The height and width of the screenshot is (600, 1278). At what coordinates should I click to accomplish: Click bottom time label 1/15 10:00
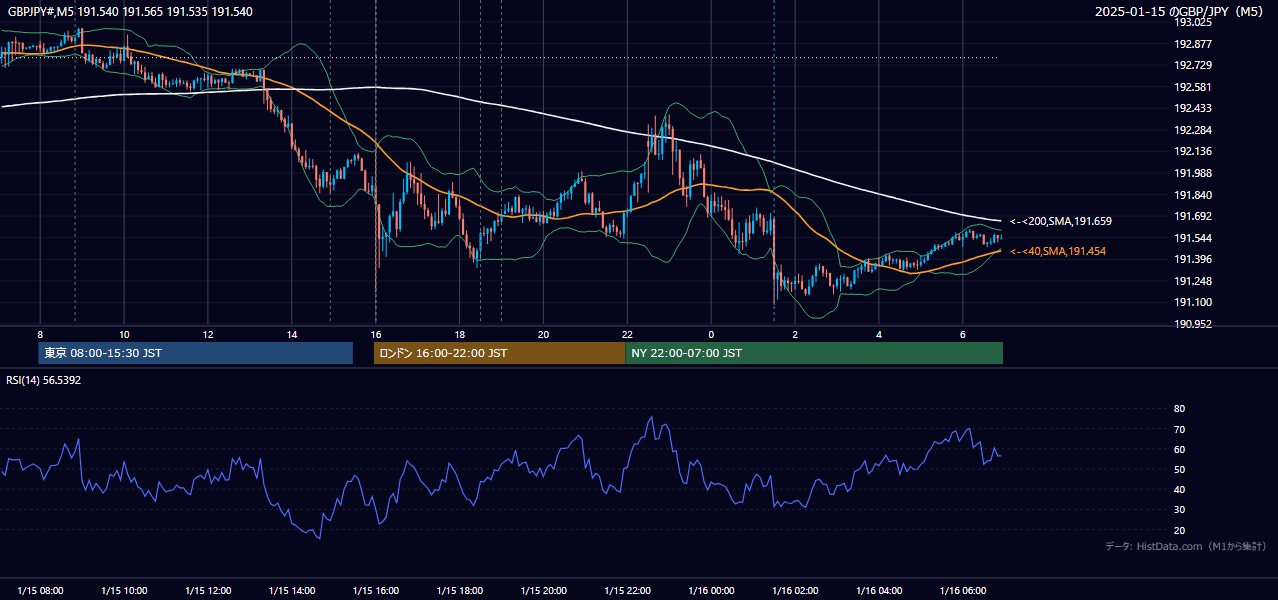pyautogui.click(x=124, y=591)
